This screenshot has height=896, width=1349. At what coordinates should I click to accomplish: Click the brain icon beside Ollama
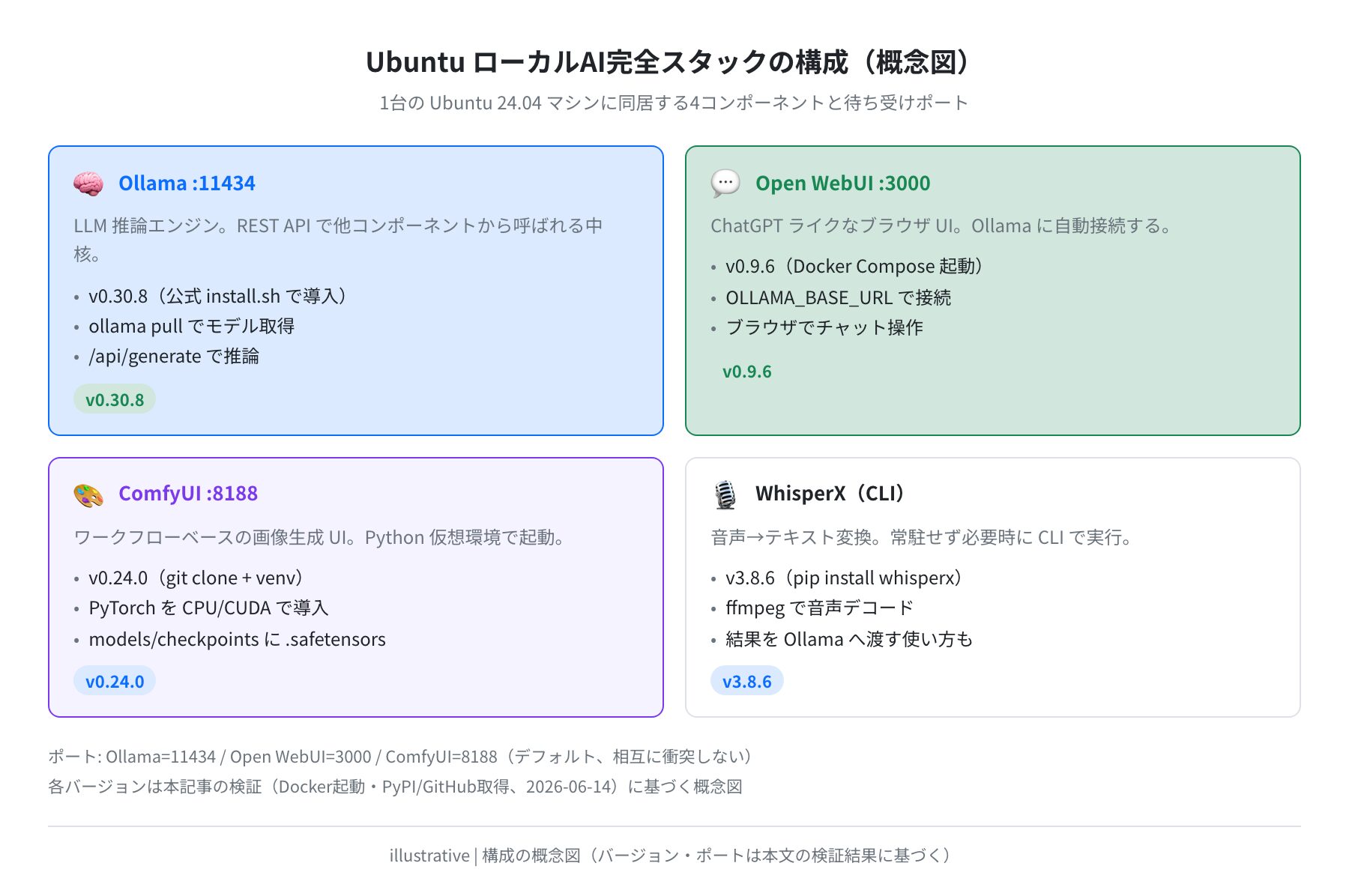tap(88, 184)
